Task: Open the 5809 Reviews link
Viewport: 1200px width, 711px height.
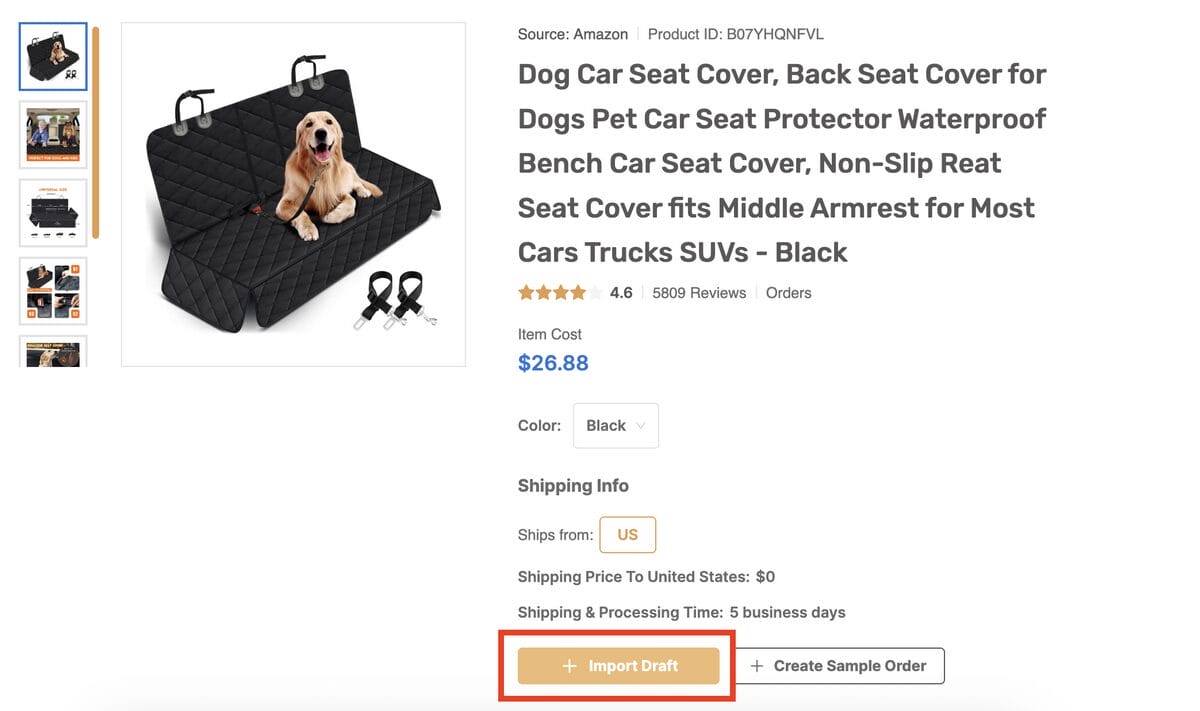Action: click(x=699, y=293)
